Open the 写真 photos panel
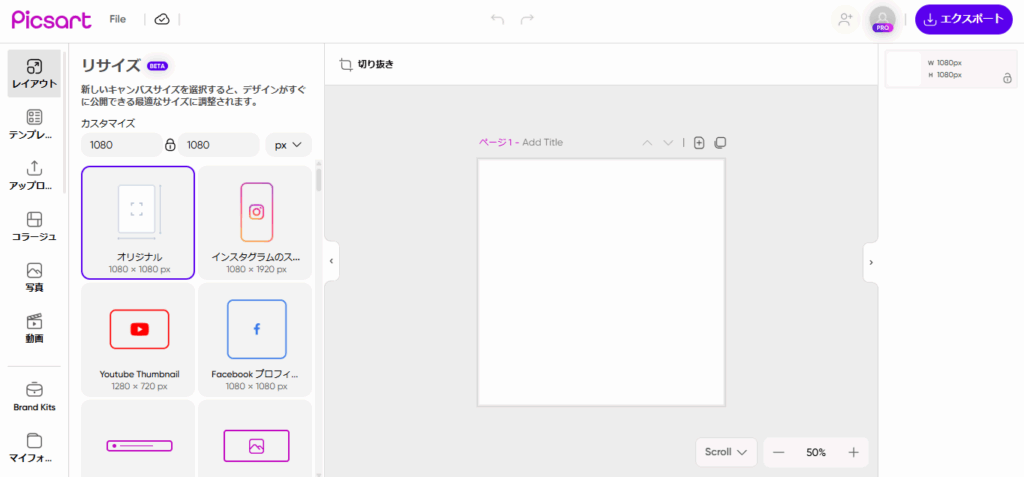Viewport: 1024px width, 477px height. point(34,278)
